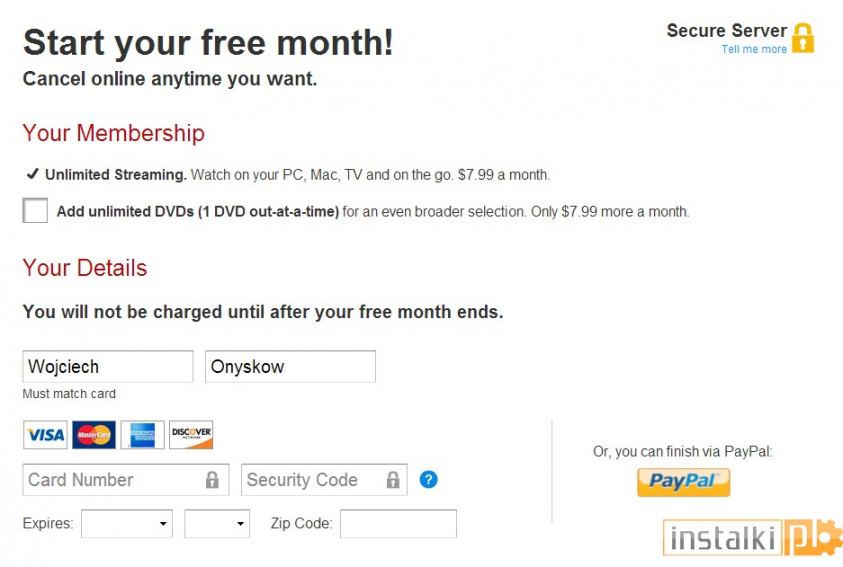The height and width of the screenshot is (567, 843).
Task: Open the expiration month dropdown
Action: coord(126,523)
